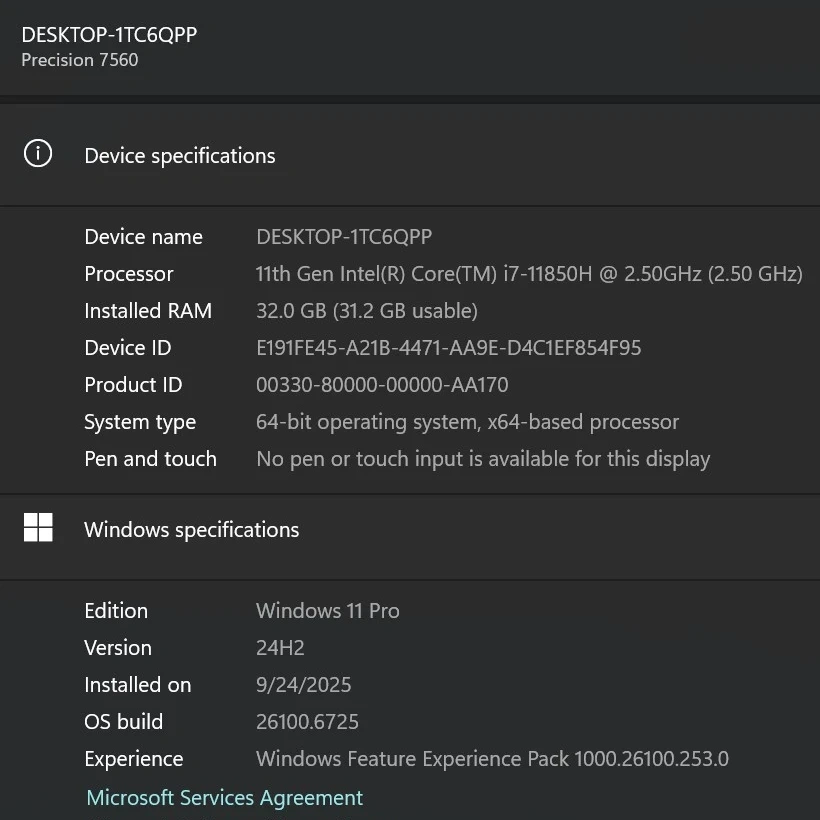Select the Windows 11 Pro edition value
This screenshot has width=820, height=820.
[327, 611]
